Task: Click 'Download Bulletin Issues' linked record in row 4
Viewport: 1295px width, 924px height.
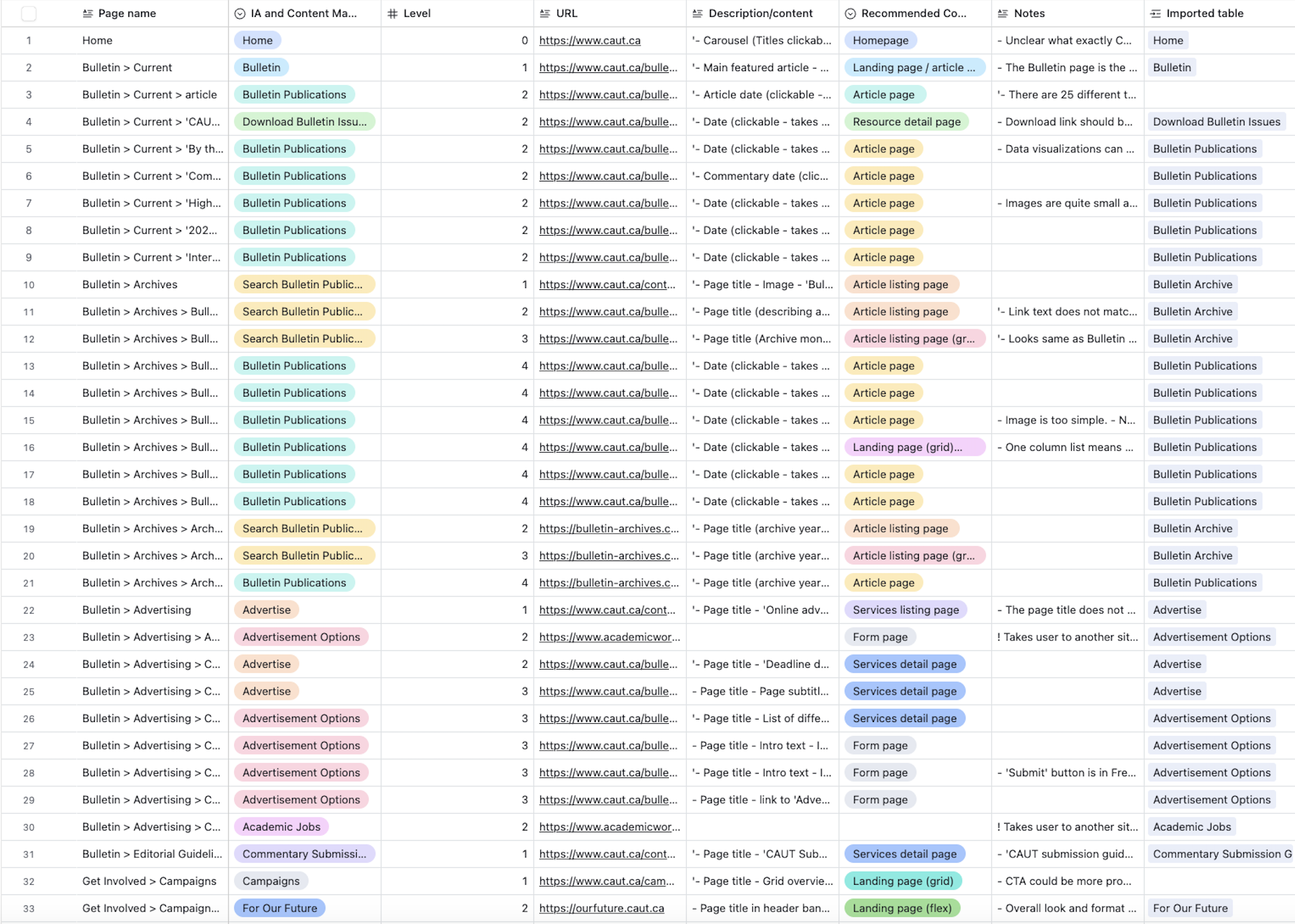Action: coord(1216,122)
